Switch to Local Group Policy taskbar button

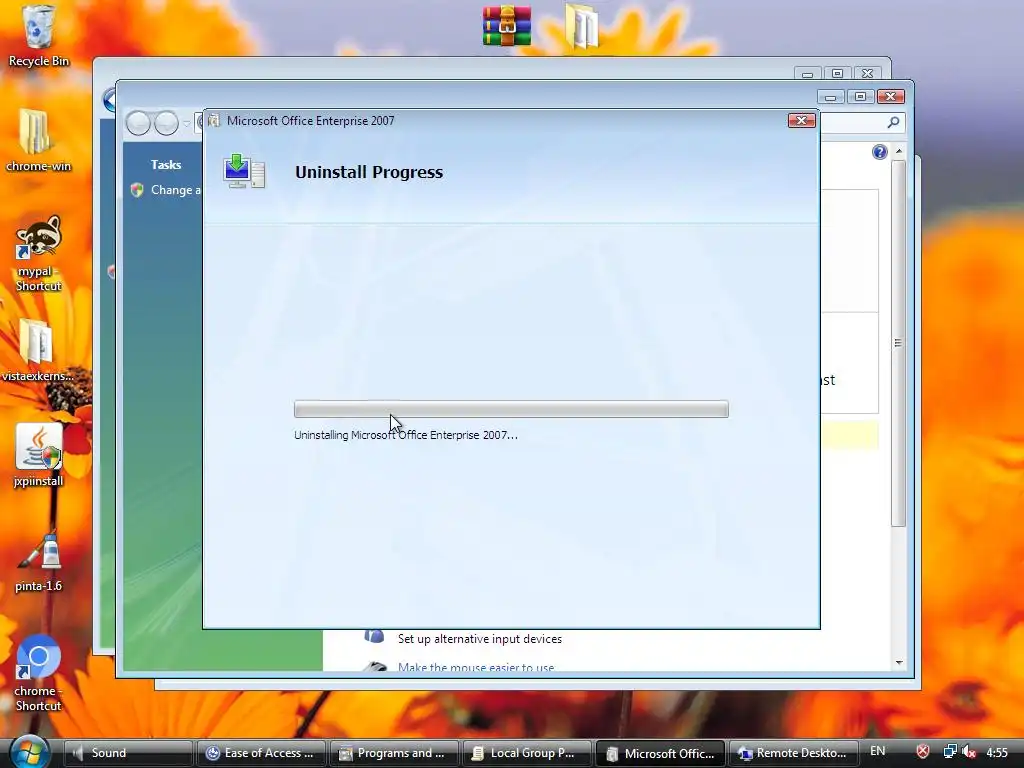(x=528, y=753)
